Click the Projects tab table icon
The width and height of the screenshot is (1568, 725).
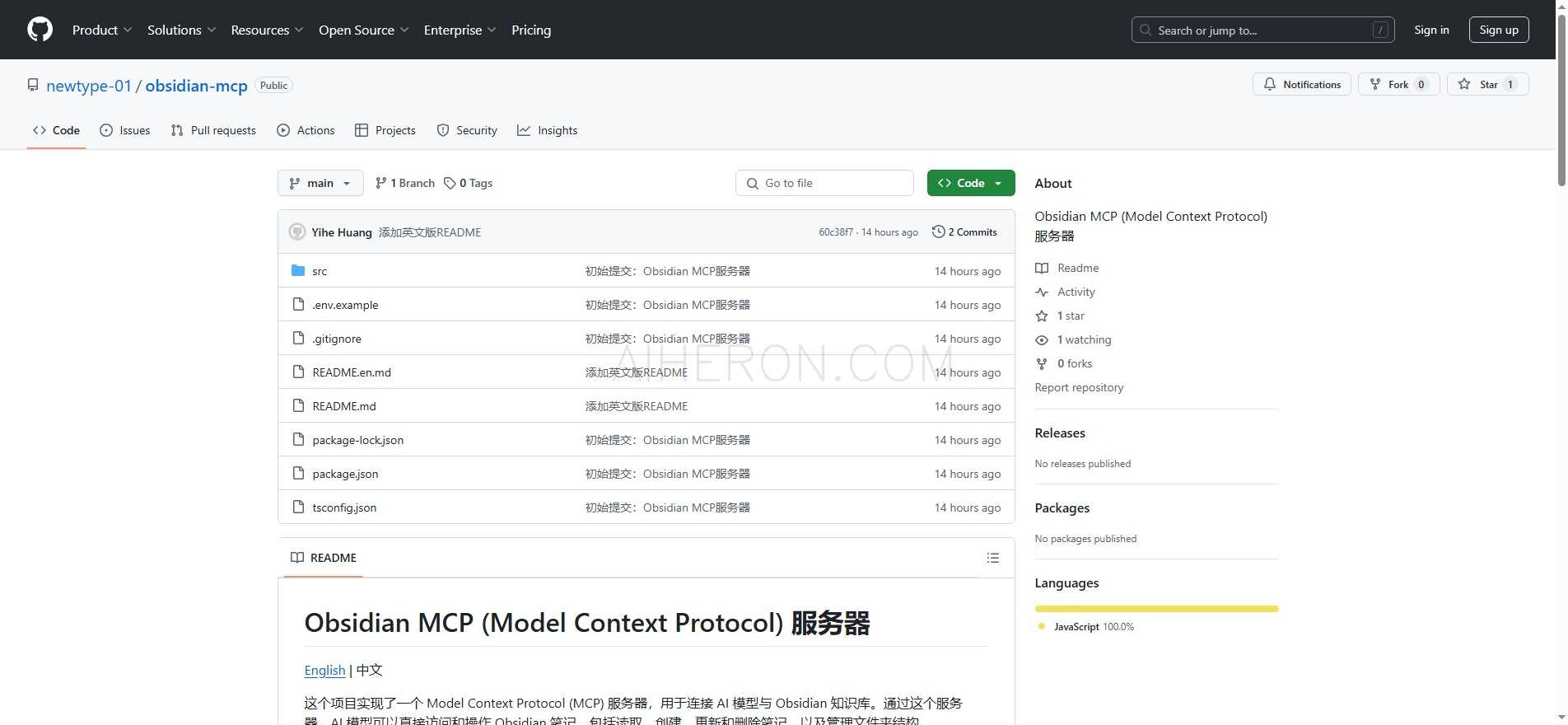(362, 130)
